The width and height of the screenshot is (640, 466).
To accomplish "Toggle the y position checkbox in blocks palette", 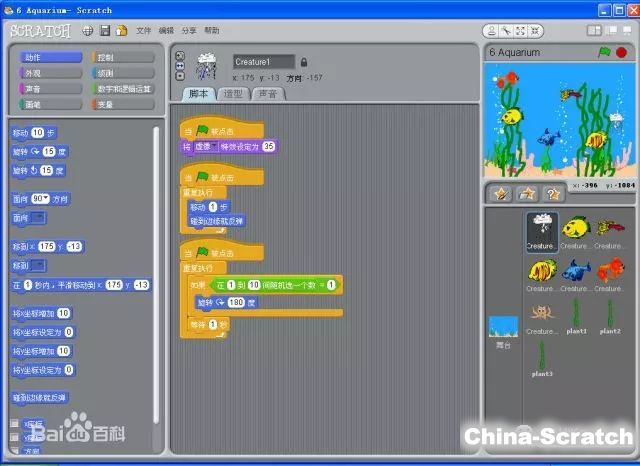I will 14,437.
